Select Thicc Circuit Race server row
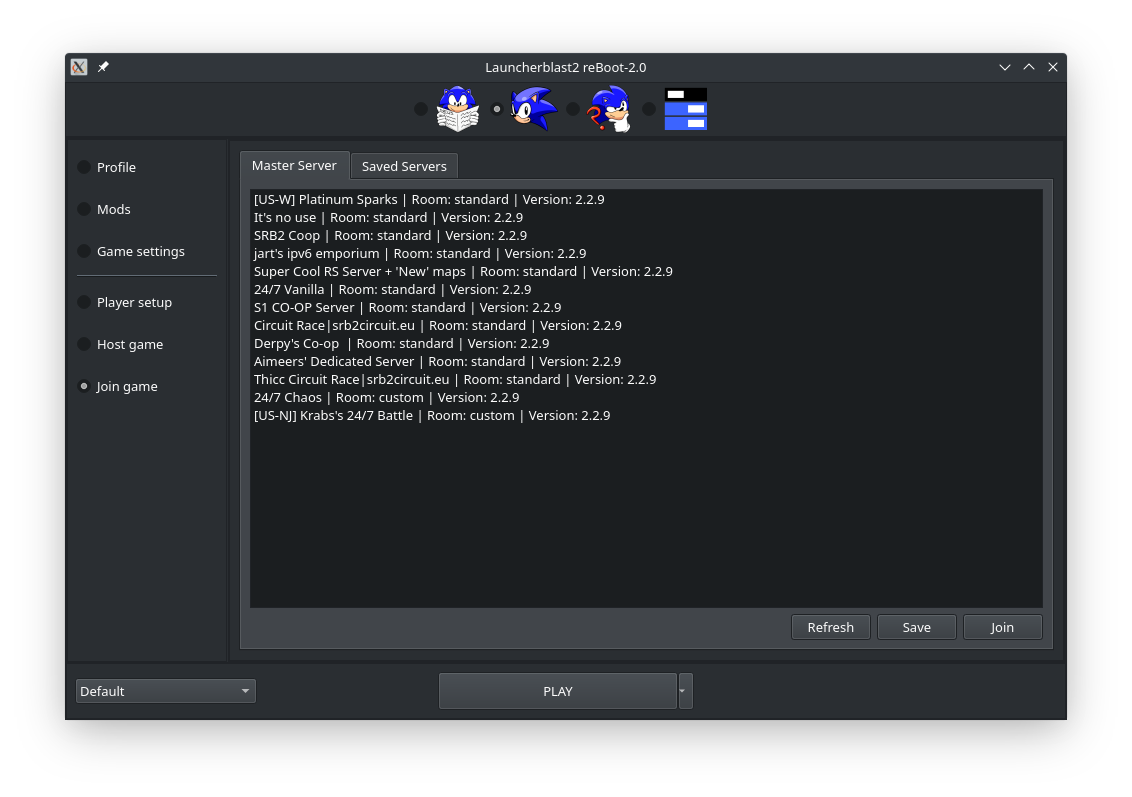 [646, 380]
